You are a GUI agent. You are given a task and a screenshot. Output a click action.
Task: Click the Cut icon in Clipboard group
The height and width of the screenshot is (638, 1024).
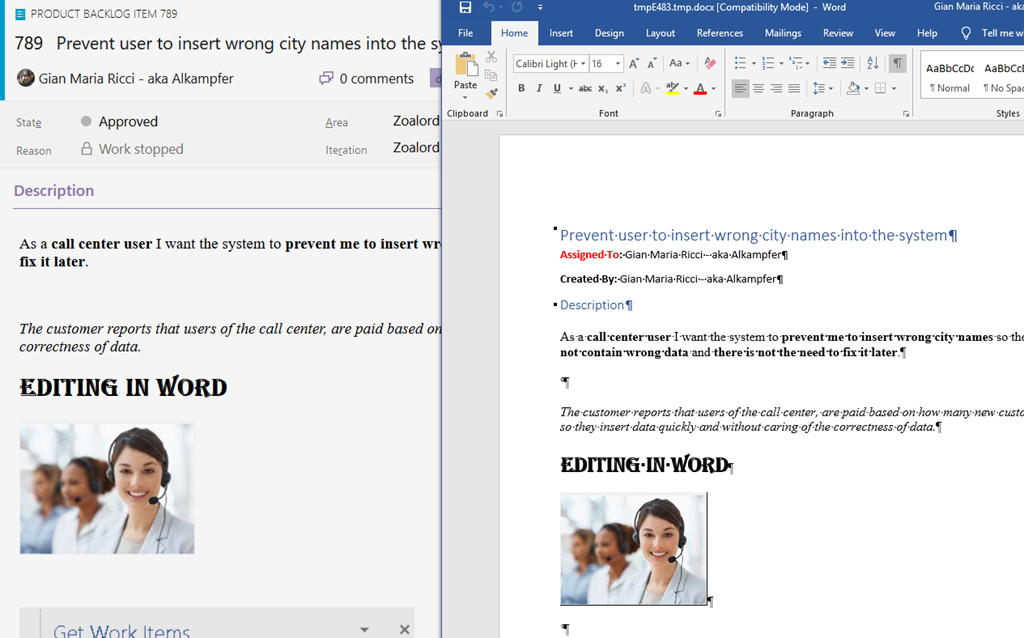tap(491, 56)
